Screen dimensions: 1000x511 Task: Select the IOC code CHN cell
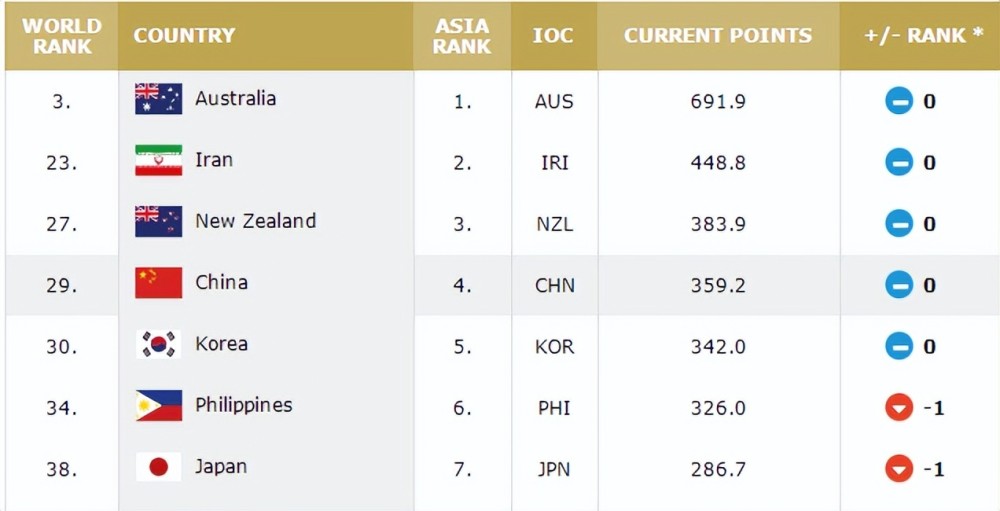(554, 285)
